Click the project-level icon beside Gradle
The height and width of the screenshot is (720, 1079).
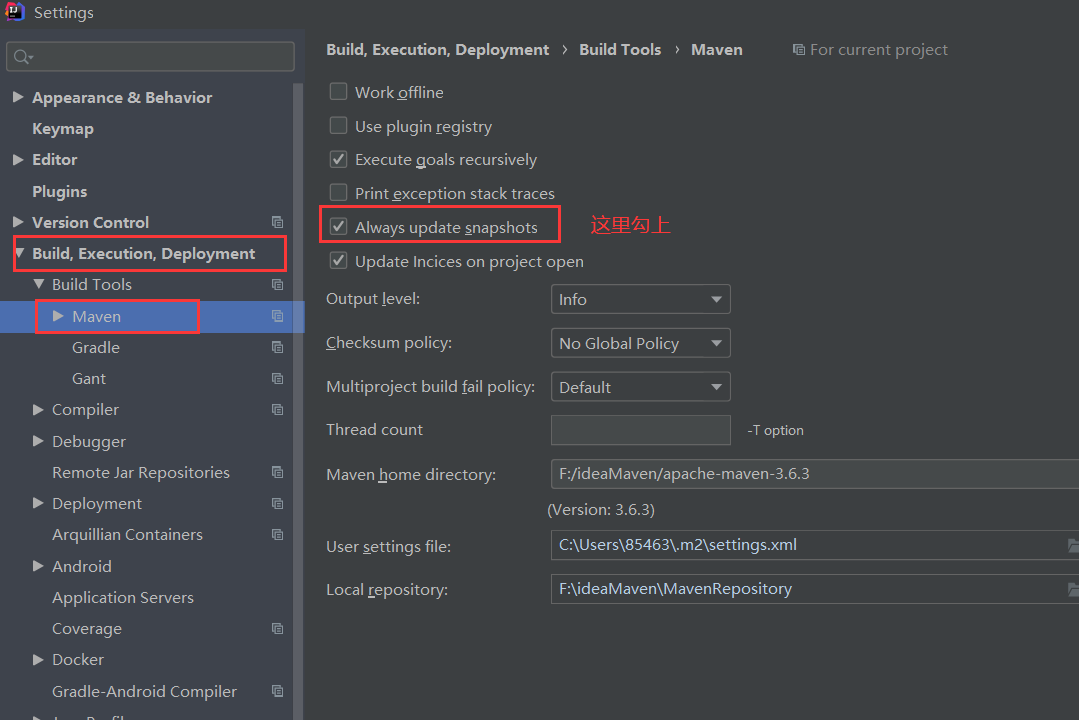point(277,348)
